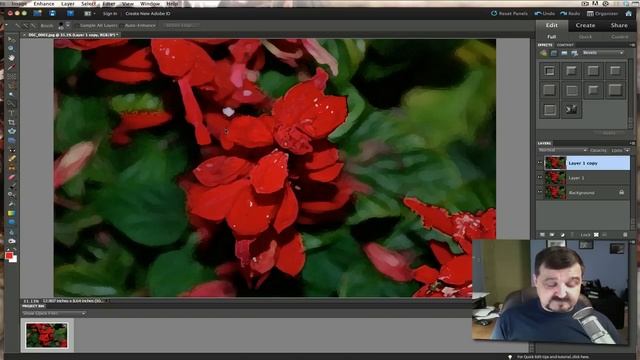Click Create New Adobe ID
This screenshot has width=640, height=360.
[x=148, y=13]
